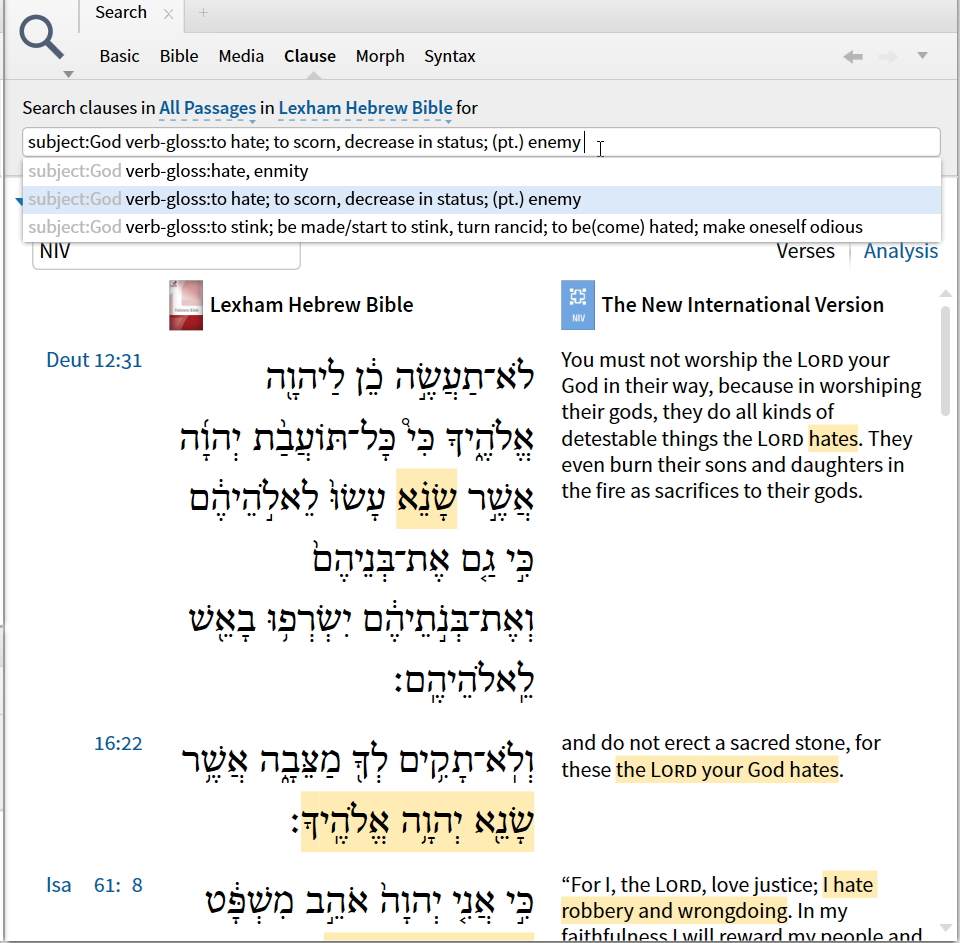The image size is (960, 943).
Task: Switch to Syntax search type
Action: (450, 56)
